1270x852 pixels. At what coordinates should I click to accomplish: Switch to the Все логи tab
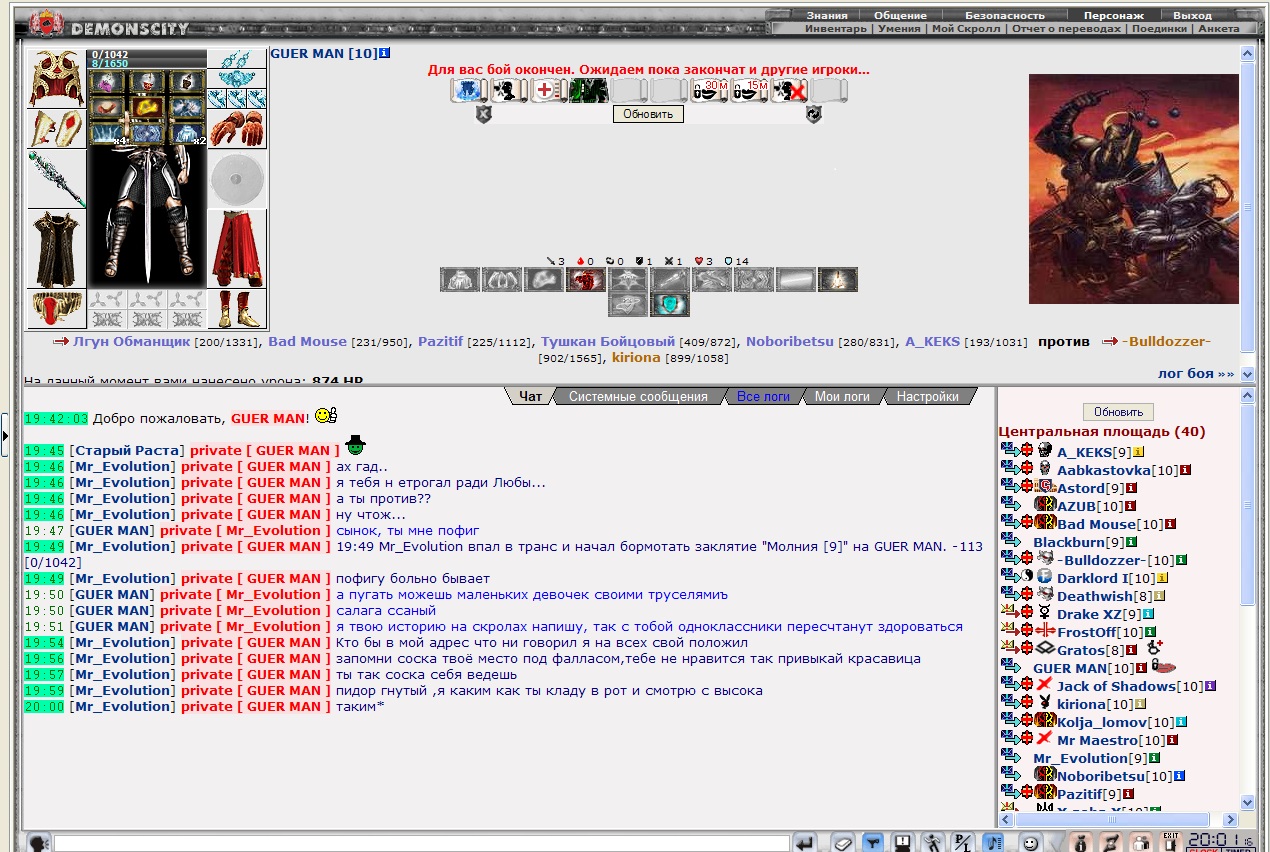[763, 397]
